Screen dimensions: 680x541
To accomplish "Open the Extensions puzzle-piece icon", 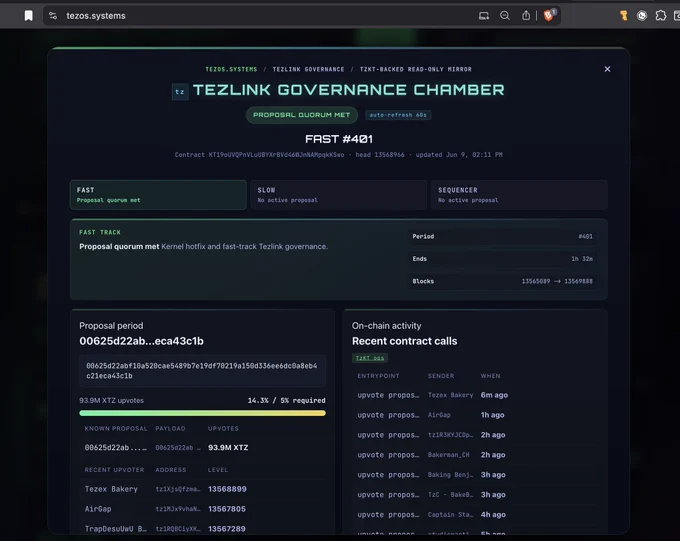I will click(x=660, y=16).
